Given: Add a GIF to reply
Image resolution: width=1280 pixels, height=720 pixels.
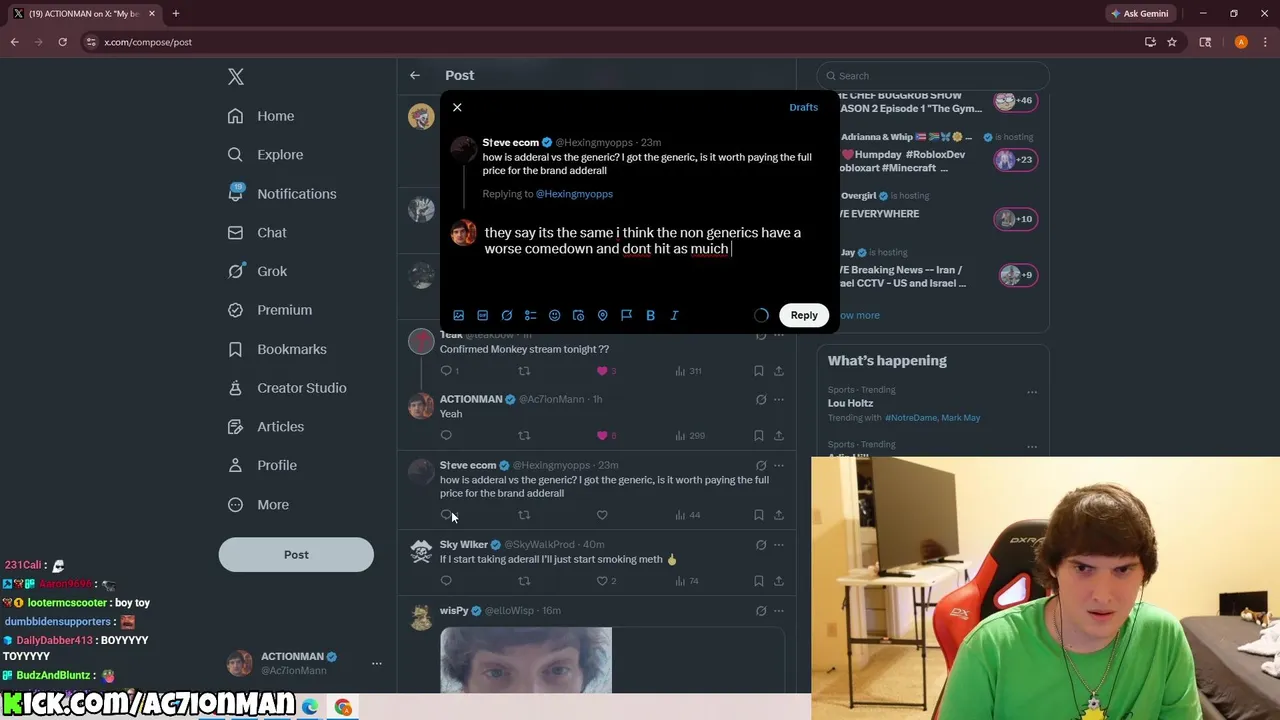Looking at the screenshot, I should 483,315.
